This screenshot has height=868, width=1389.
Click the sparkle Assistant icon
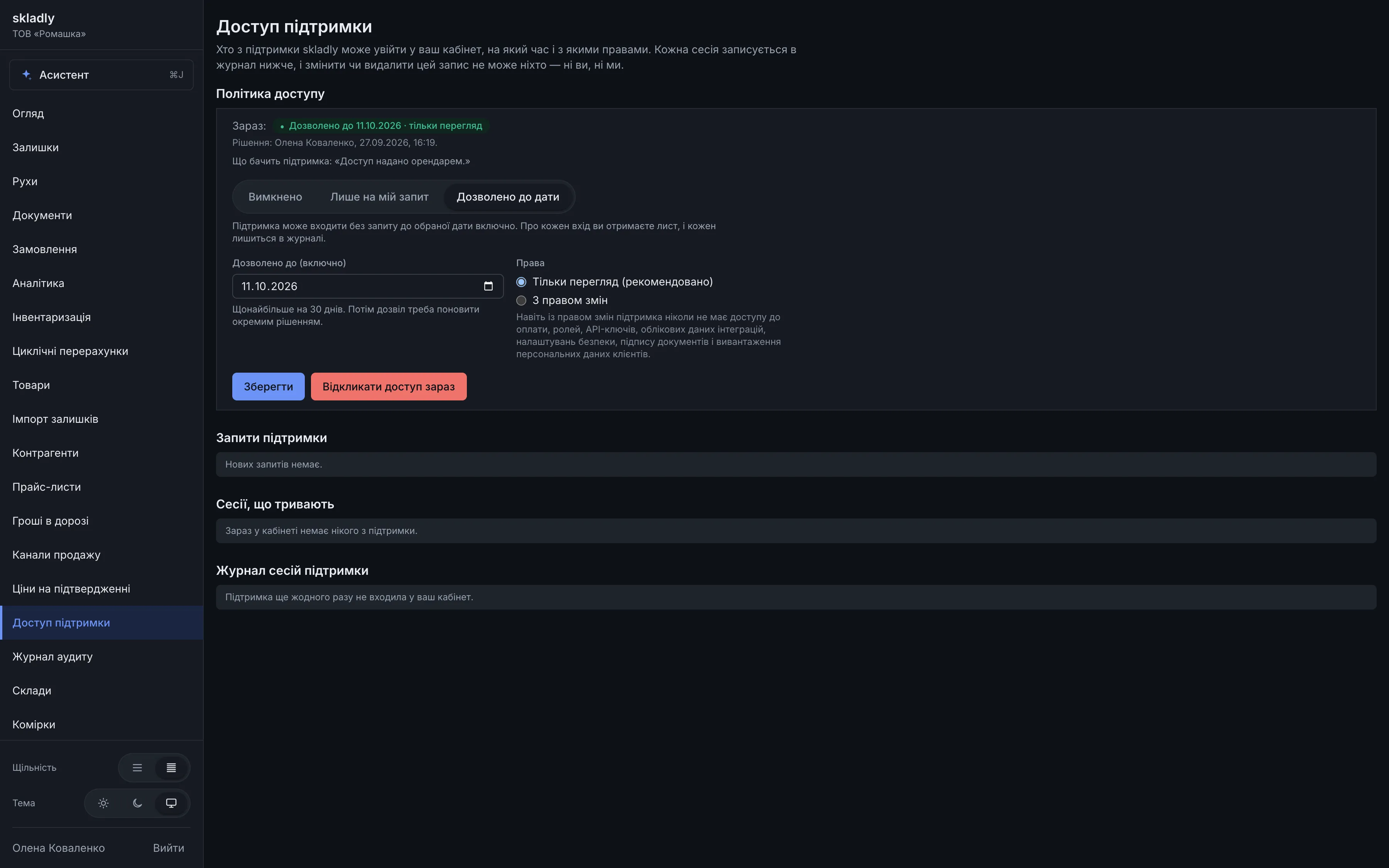tap(26, 74)
